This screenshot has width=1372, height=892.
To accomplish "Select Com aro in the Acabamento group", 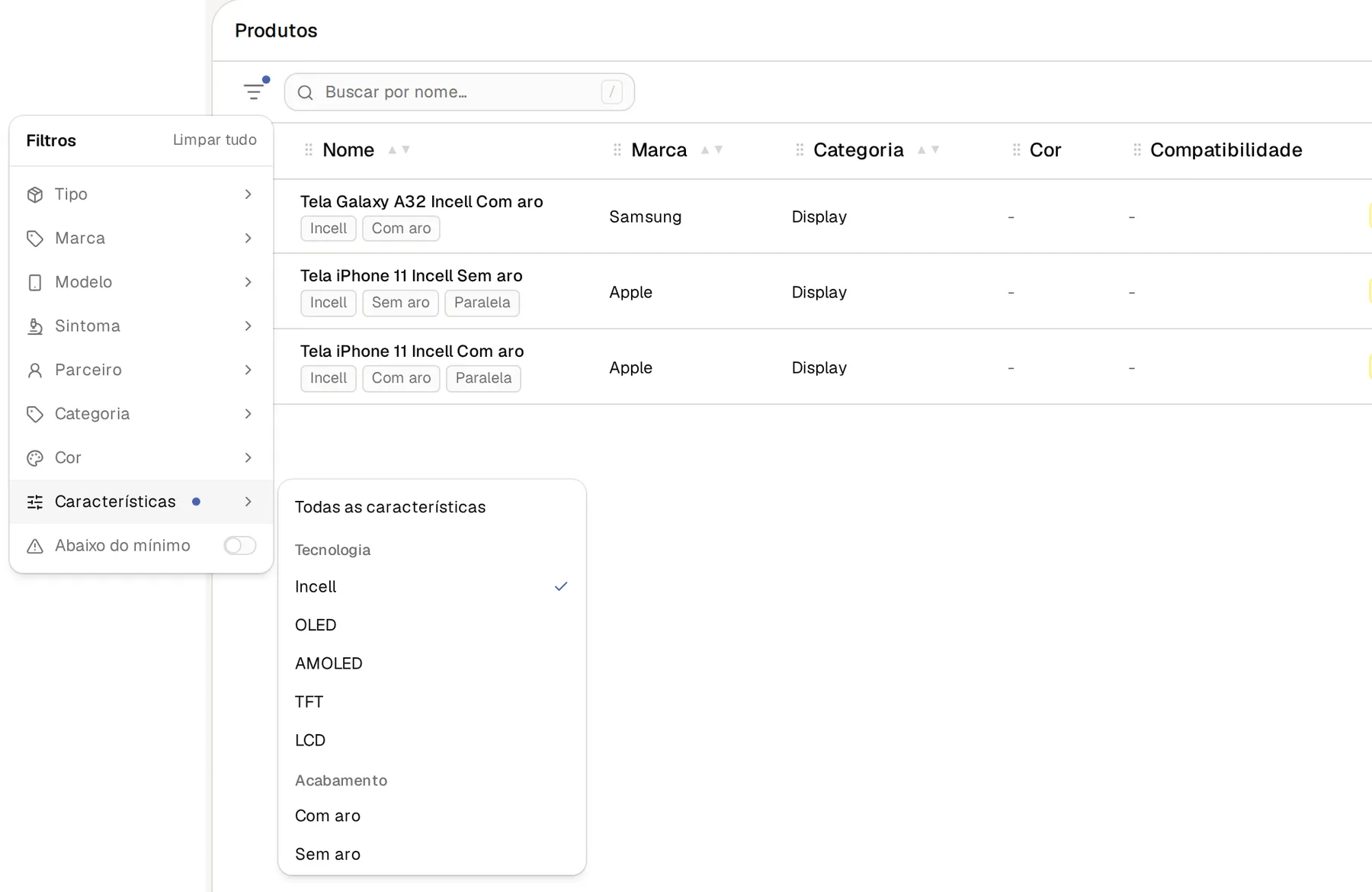I will click(x=432, y=816).
